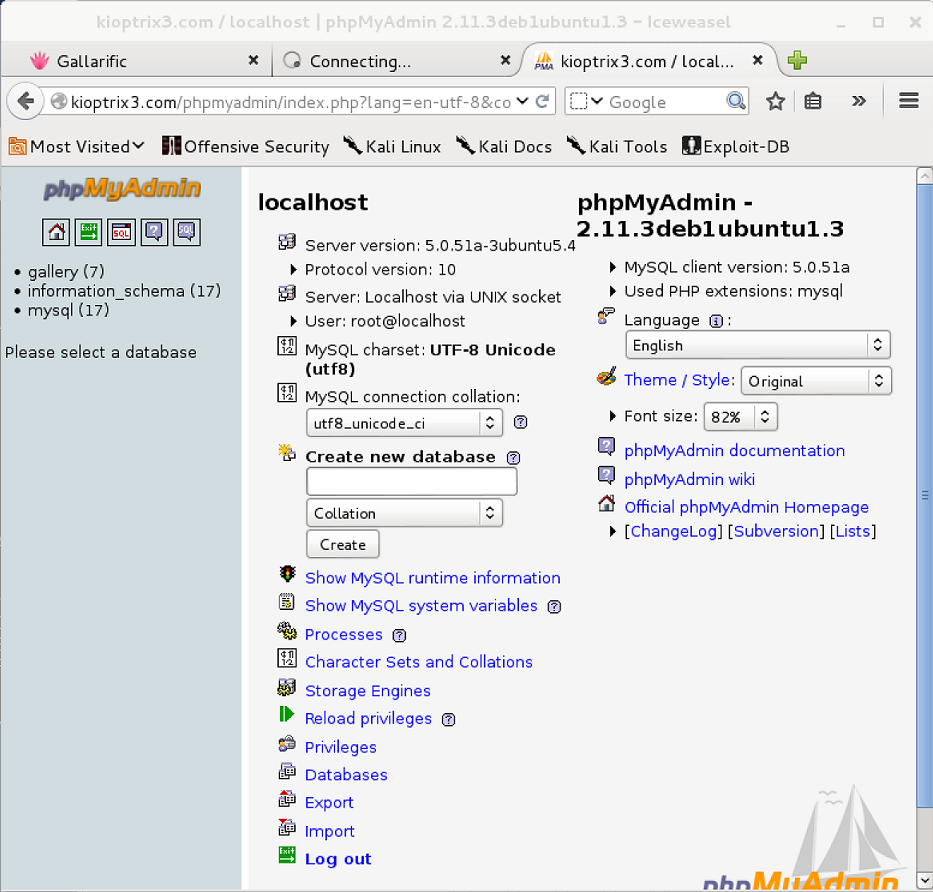Click the green Log out exit icon
Viewport: 933px width, 892px height.
[x=287, y=855]
